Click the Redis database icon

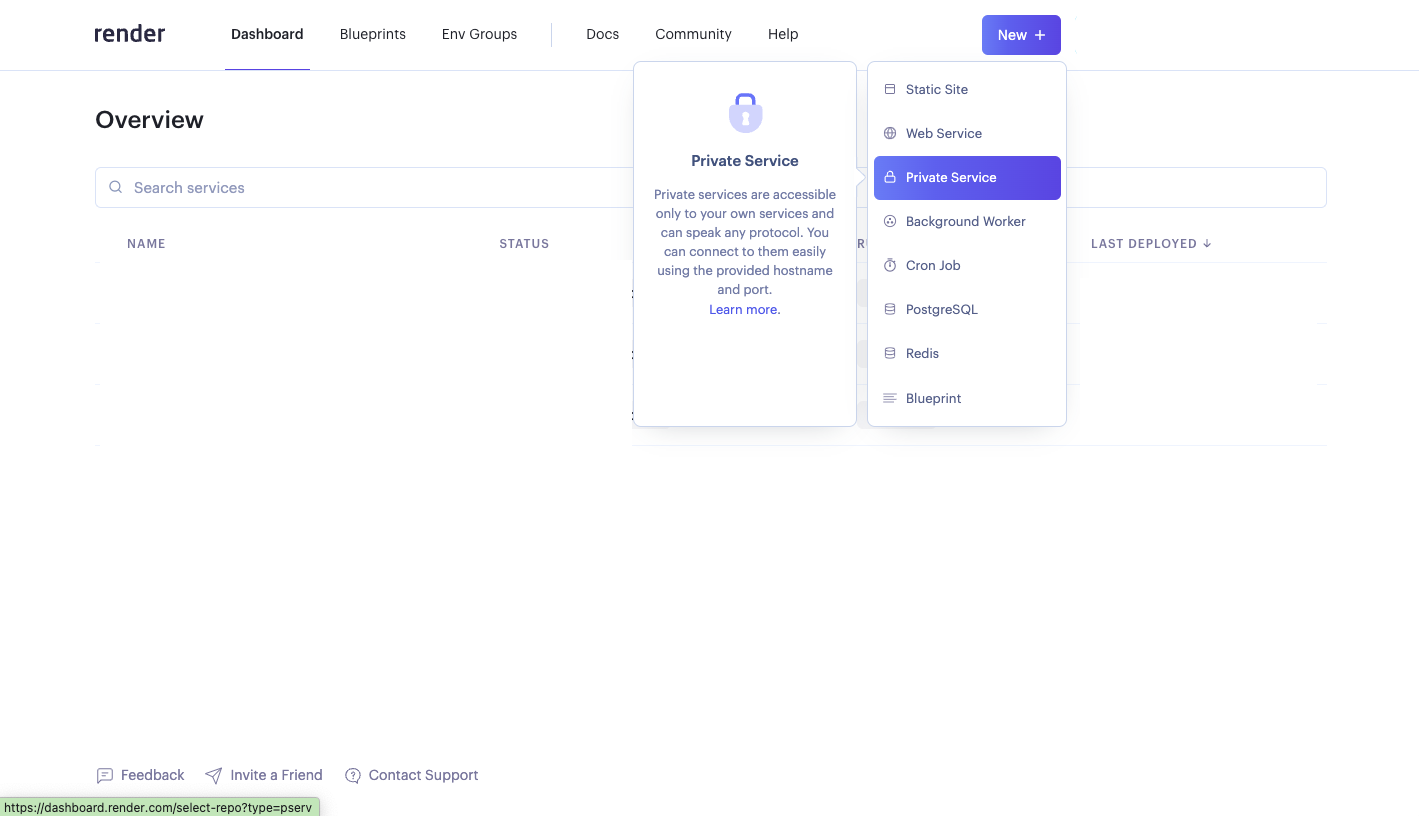click(x=890, y=353)
